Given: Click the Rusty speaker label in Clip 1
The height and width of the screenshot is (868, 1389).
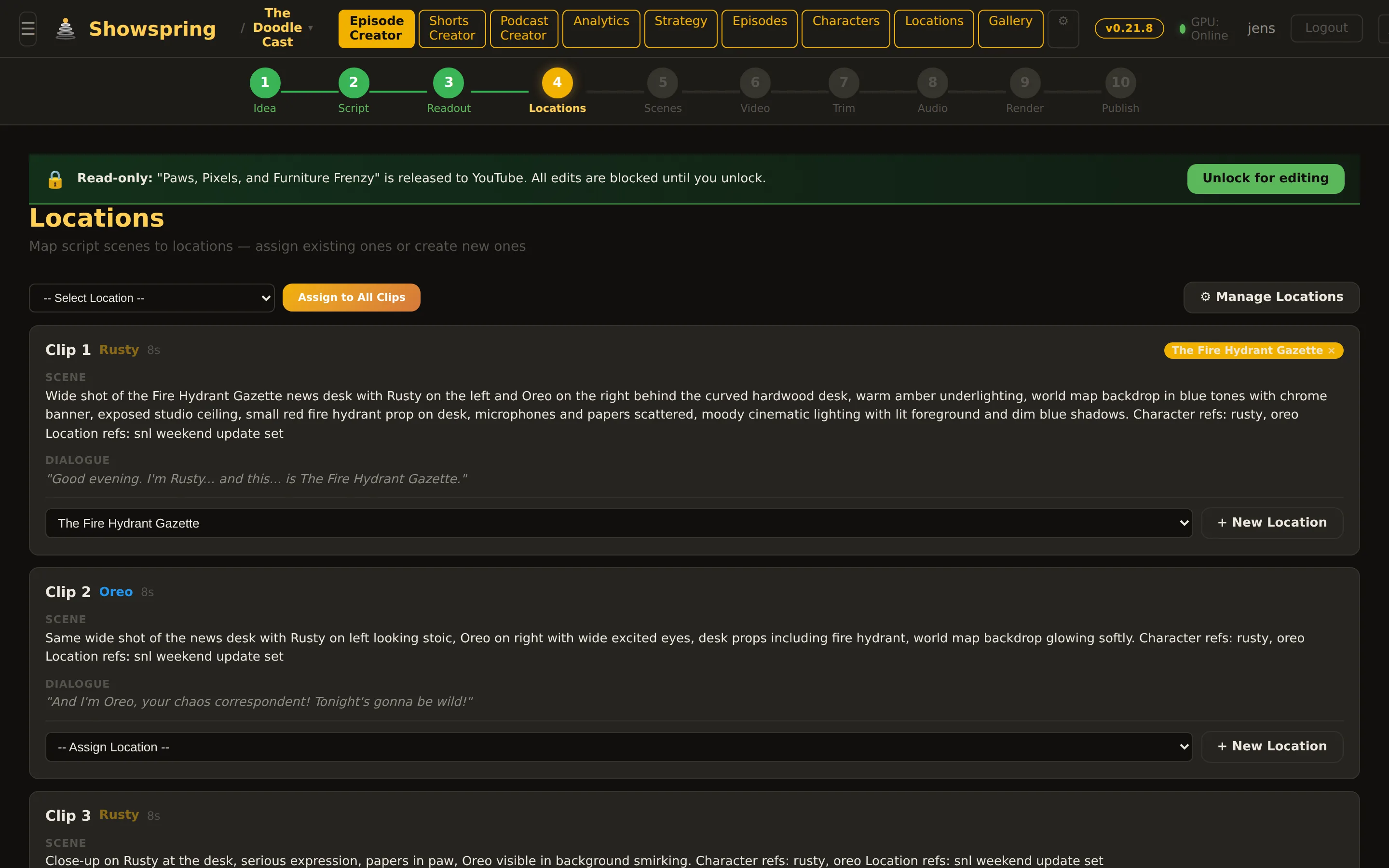Looking at the screenshot, I should coord(119,350).
